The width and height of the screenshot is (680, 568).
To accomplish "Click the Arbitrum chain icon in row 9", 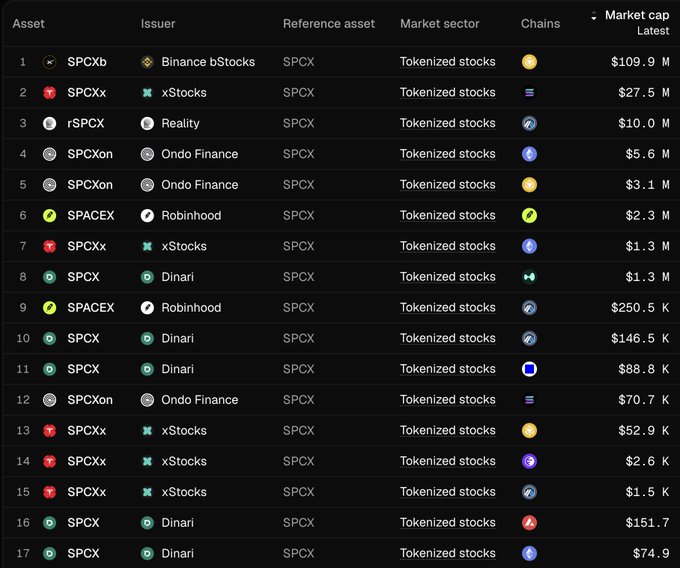I will tap(529, 308).
